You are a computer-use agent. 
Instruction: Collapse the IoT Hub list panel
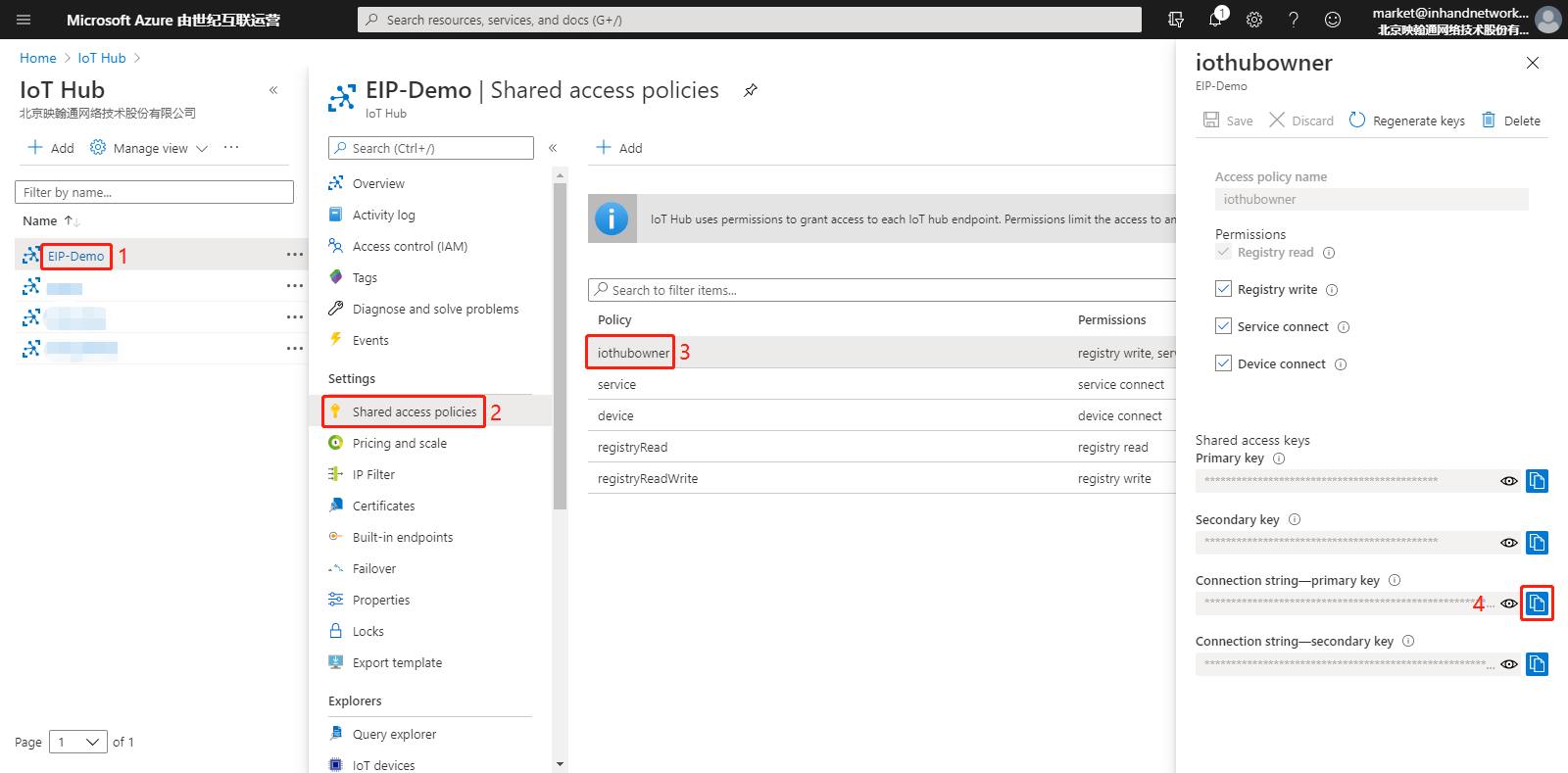(x=273, y=90)
